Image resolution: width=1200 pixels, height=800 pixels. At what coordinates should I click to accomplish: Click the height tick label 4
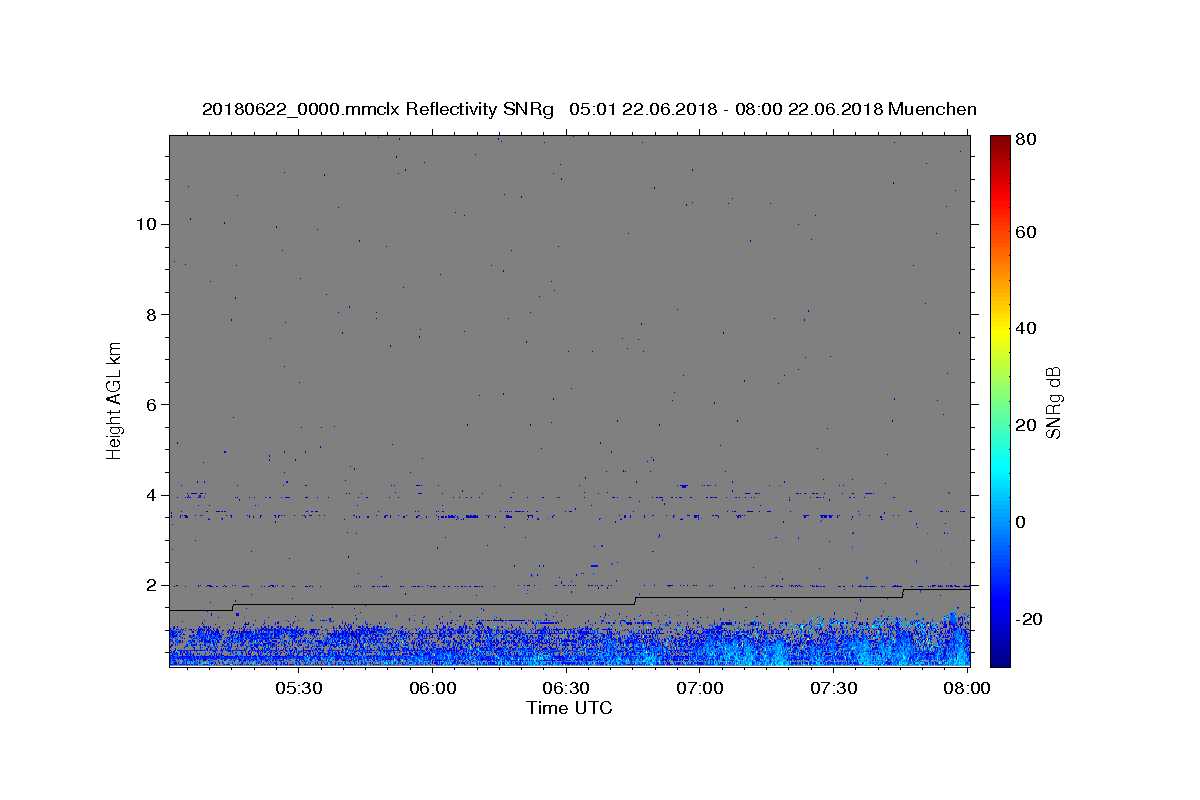[x=151, y=495]
